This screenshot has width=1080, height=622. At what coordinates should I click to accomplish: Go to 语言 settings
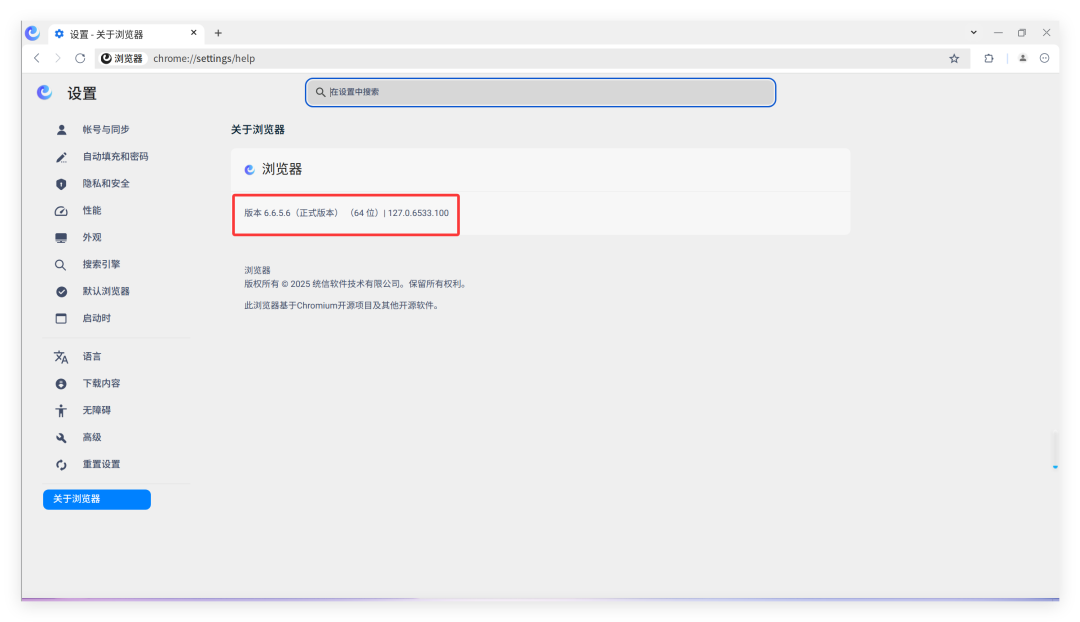(x=92, y=356)
